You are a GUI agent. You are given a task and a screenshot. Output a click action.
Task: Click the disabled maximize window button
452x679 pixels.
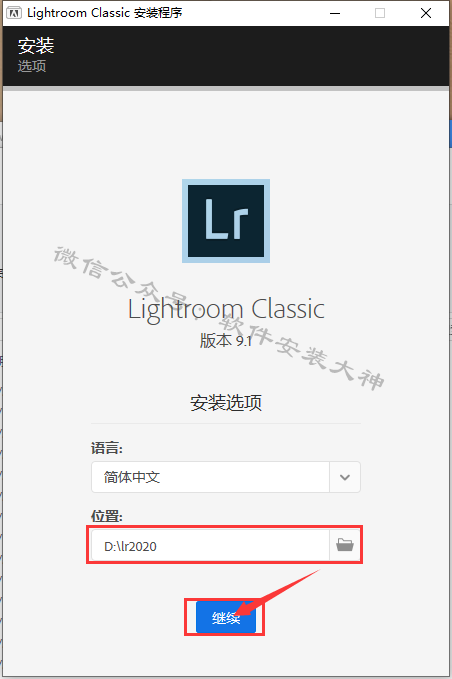[380, 13]
